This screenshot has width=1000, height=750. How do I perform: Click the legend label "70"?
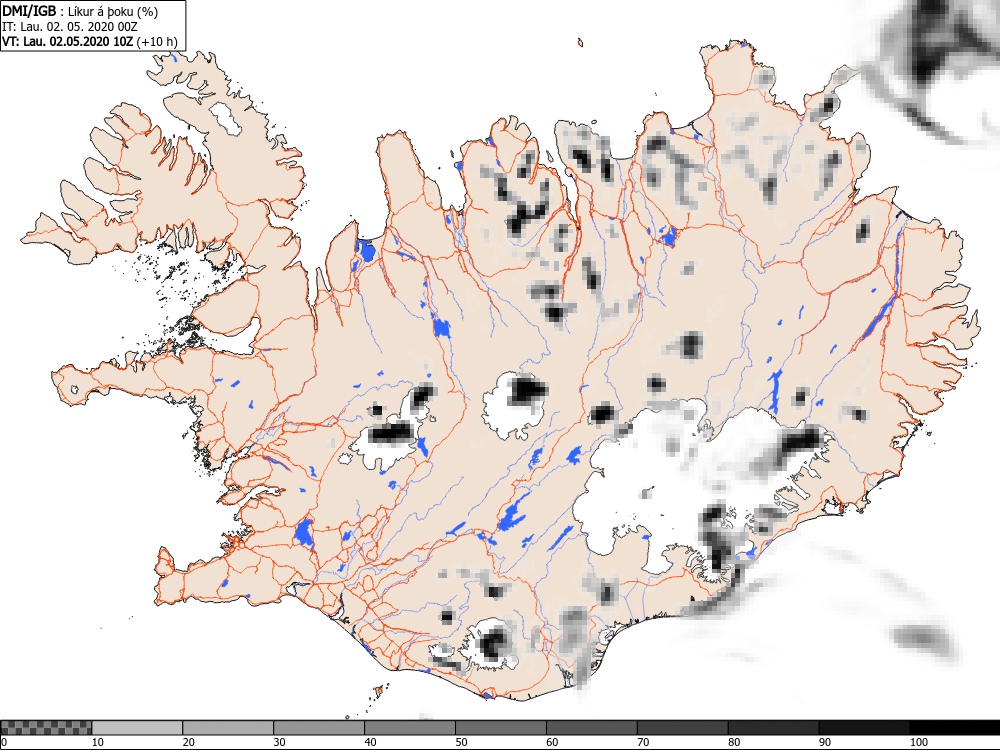[x=643, y=742]
